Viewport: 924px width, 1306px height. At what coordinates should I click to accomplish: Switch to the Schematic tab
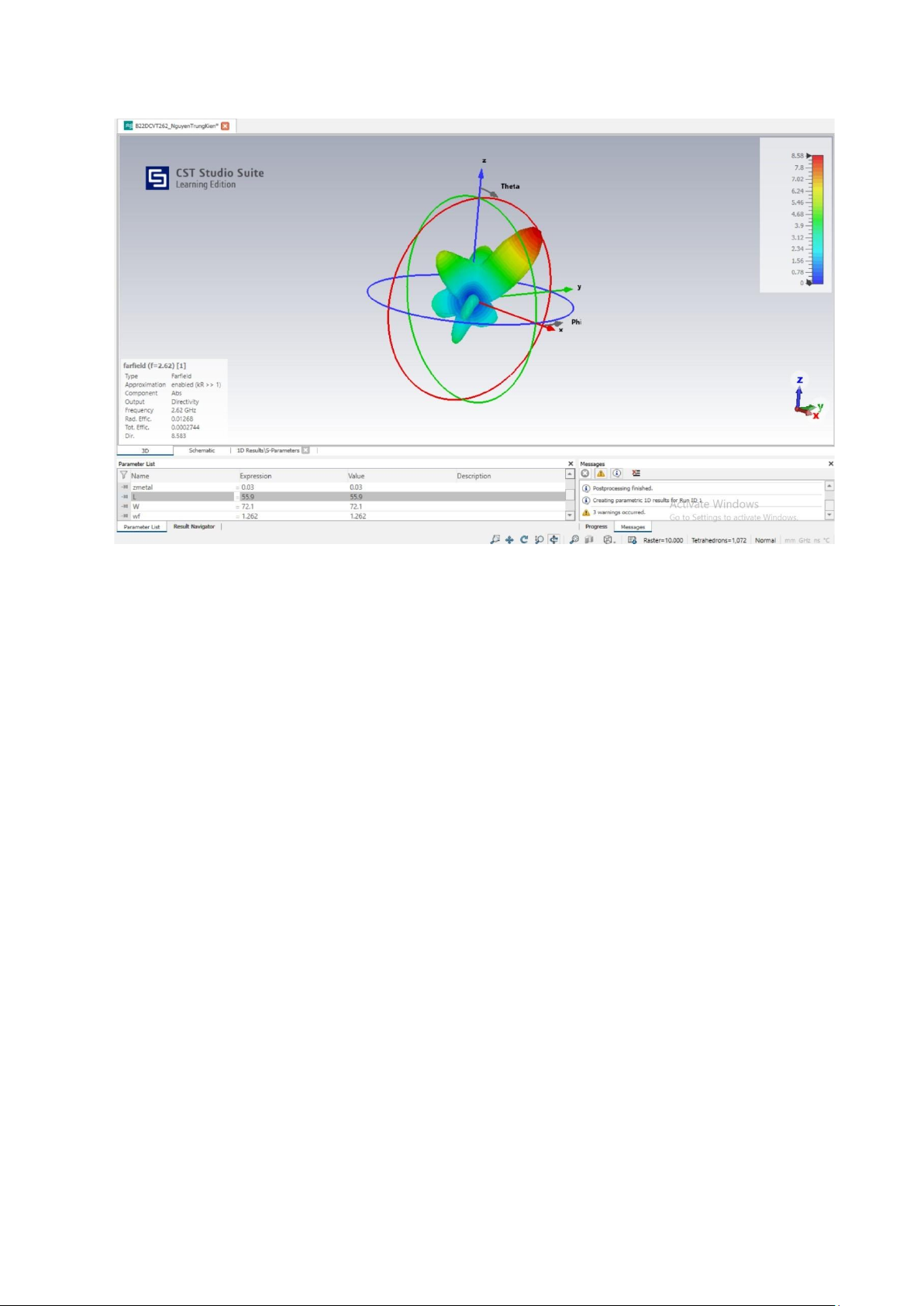point(202,450)
